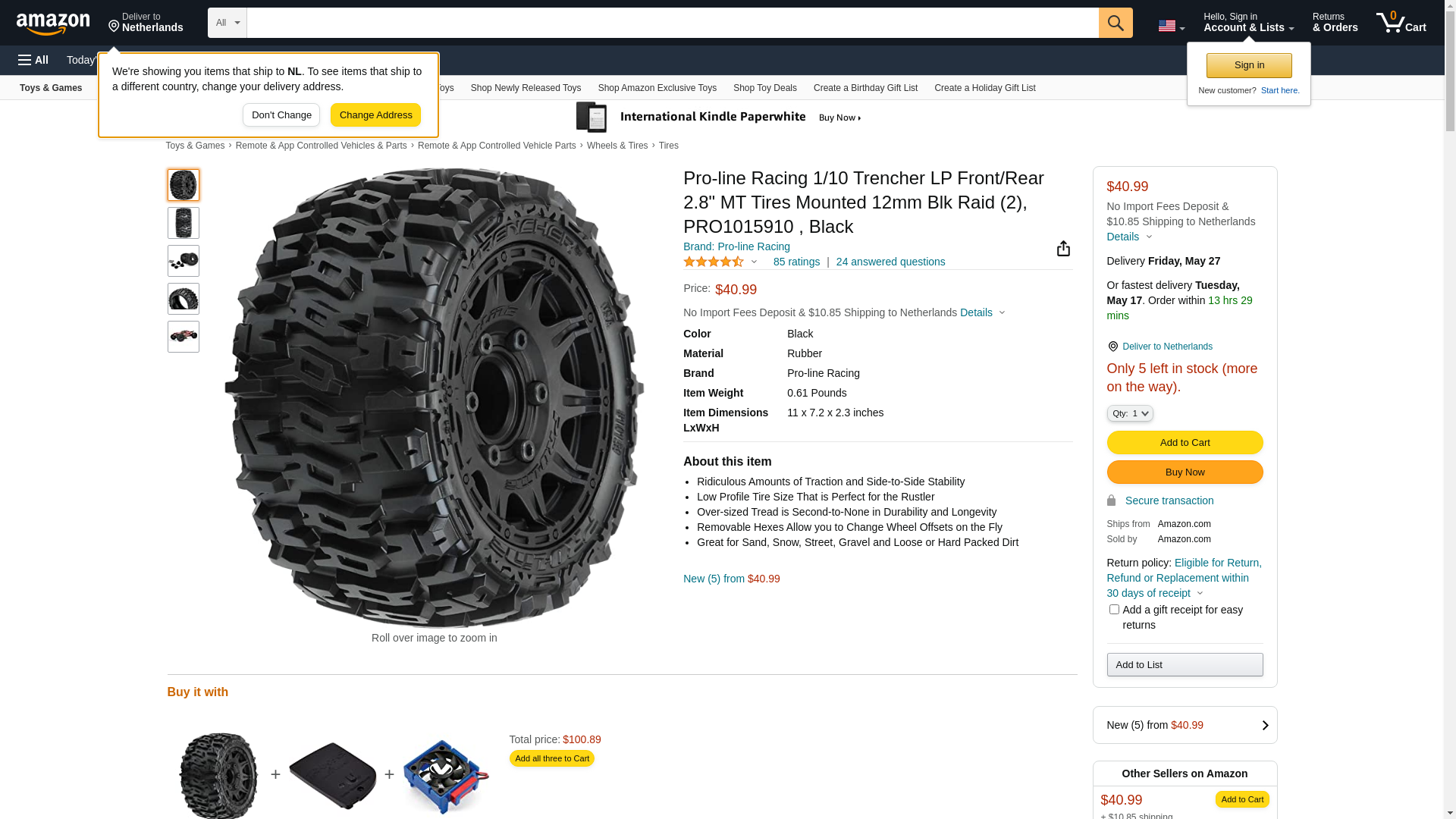Open the Qty quantity dropdown

pos(1129,413)
